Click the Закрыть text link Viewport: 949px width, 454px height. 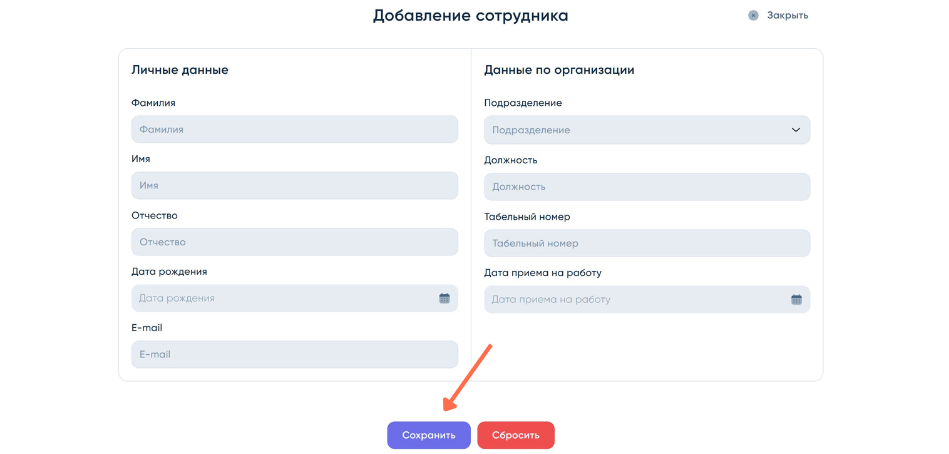787,15
